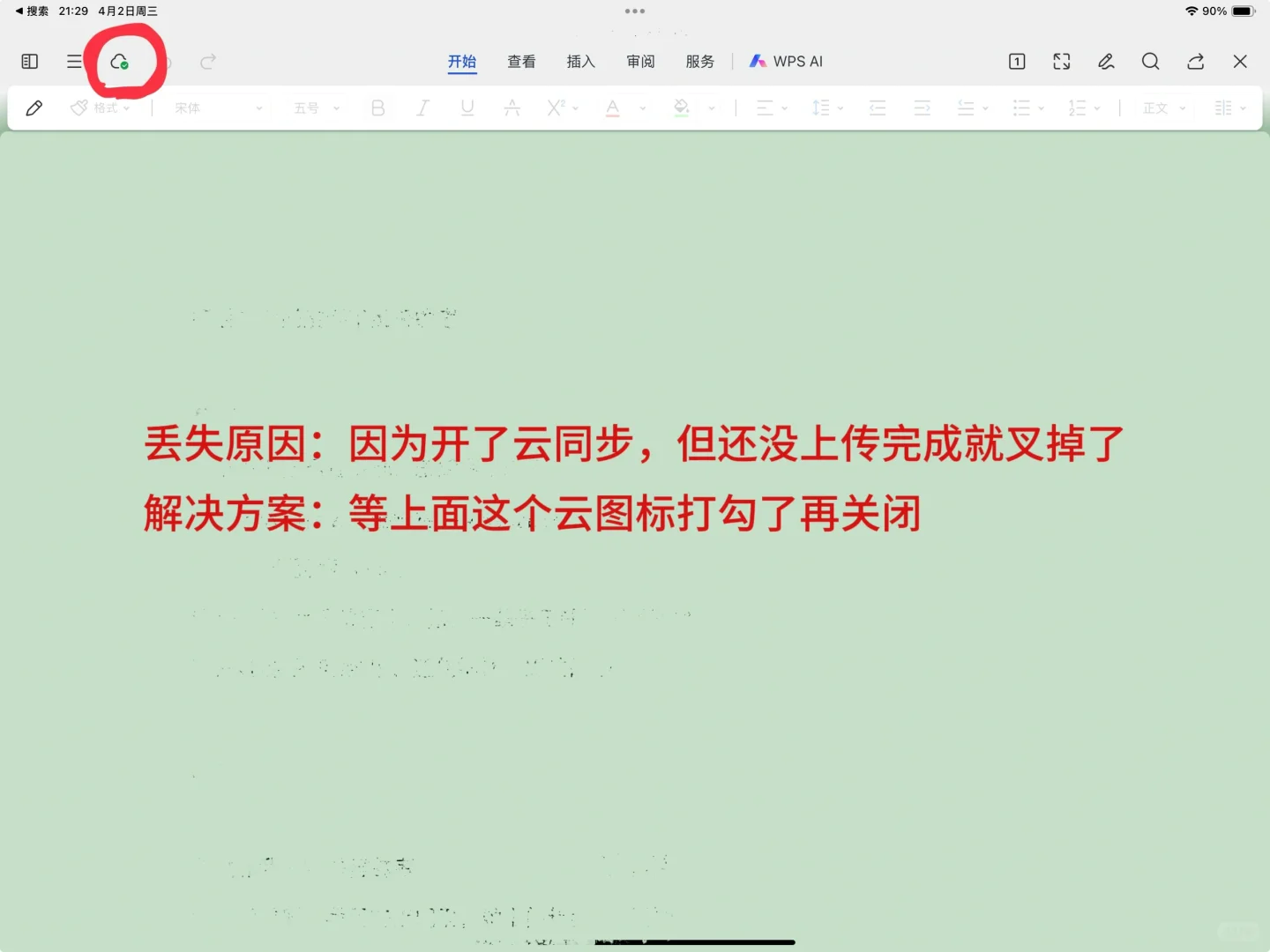This screenshot has width=1270, height=952.
Task: Toggle bold formatting
Action: (x=377, y=108)
